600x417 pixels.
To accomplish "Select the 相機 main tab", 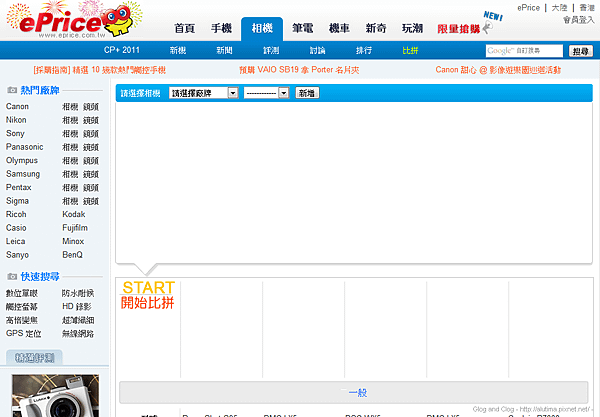I will click(x=262, y=29).
